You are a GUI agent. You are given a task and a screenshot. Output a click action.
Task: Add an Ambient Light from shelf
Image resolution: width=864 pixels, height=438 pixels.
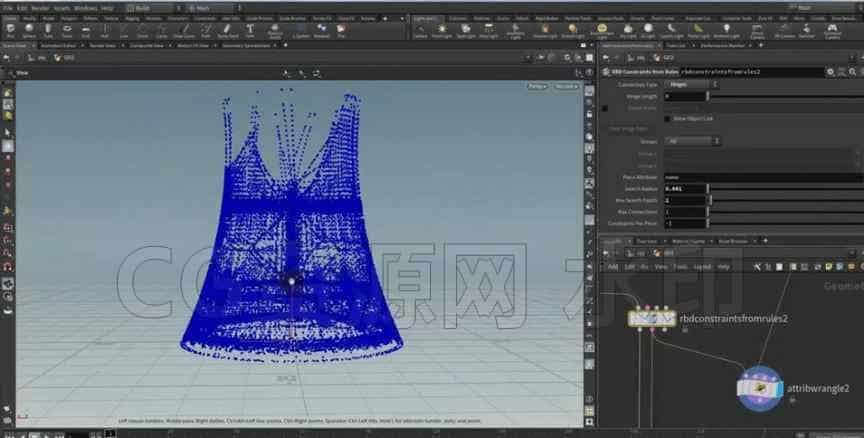[726, 31]
